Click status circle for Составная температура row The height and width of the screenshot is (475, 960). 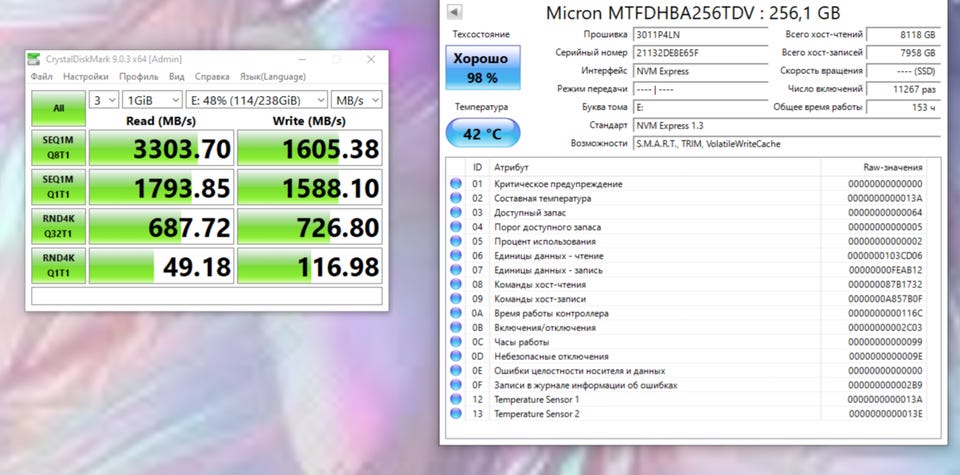point(456,198)
